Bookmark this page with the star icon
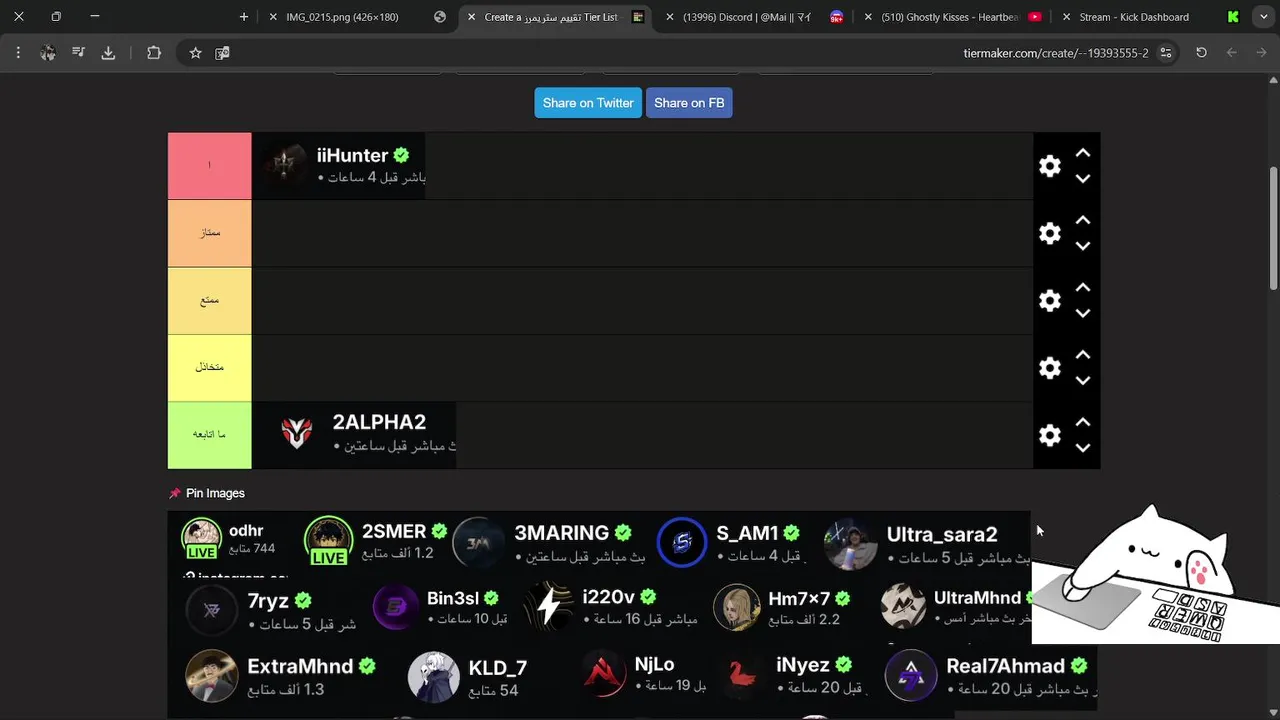 (x=196, y=53)
